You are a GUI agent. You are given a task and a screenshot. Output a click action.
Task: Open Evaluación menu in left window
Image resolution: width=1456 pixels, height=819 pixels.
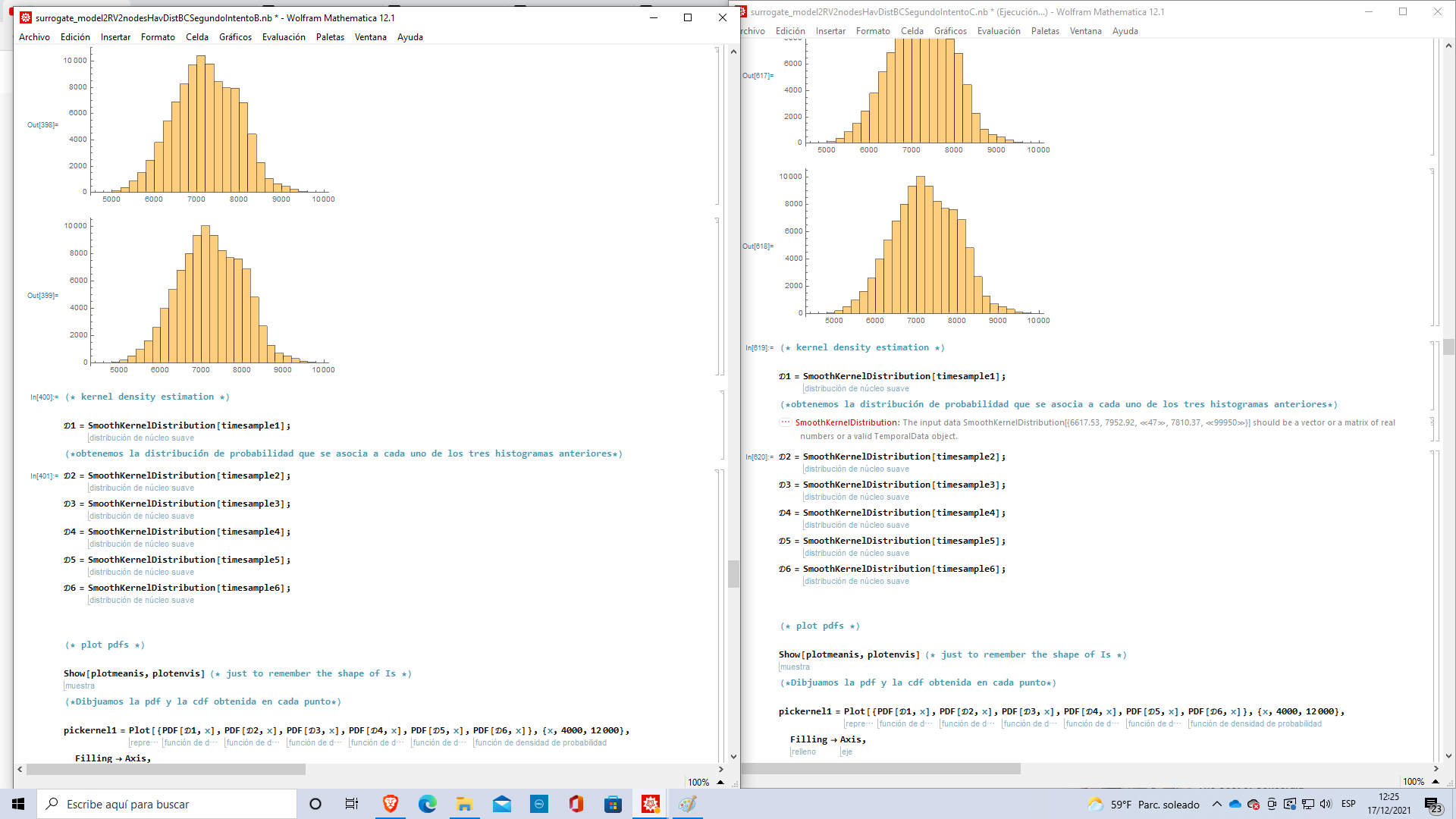tap(284, 37)
